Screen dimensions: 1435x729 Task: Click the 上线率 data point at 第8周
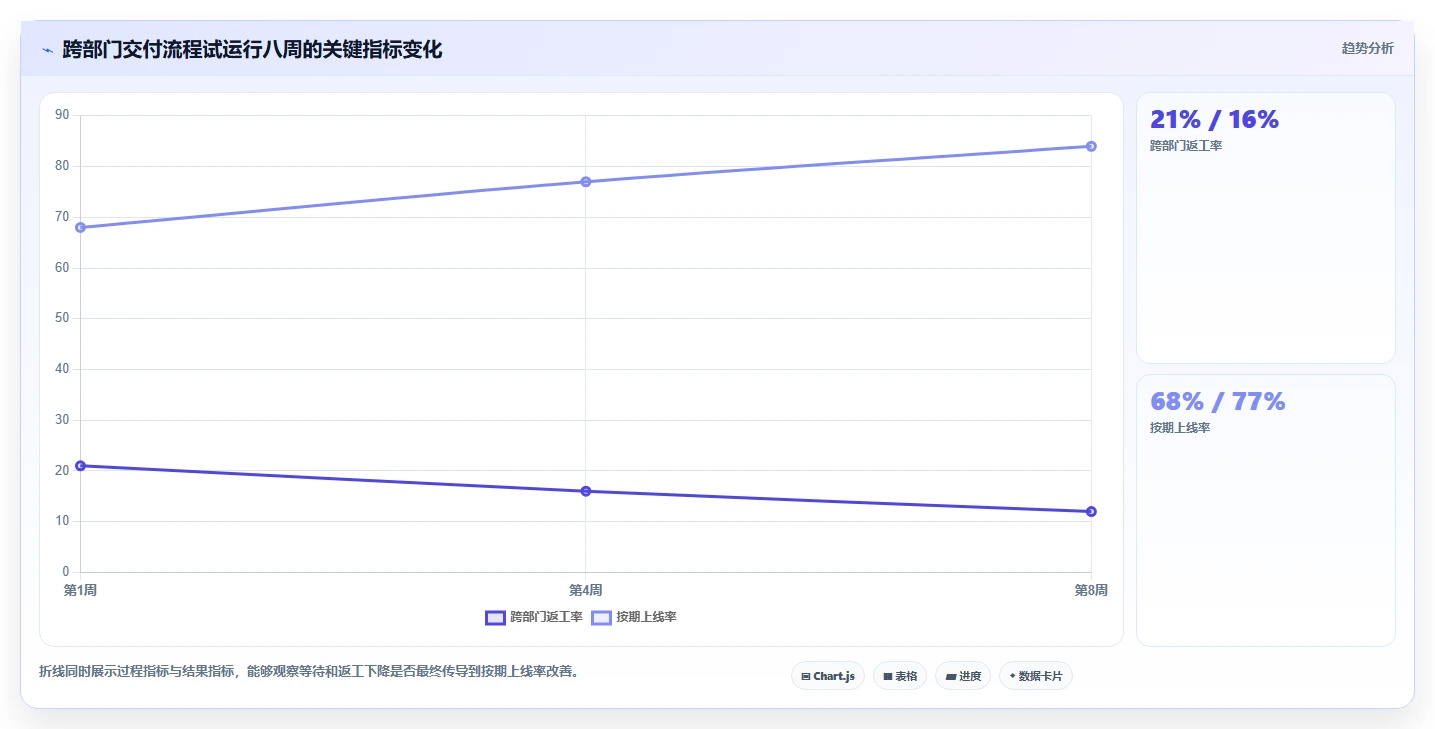[x=1091, y=146]
